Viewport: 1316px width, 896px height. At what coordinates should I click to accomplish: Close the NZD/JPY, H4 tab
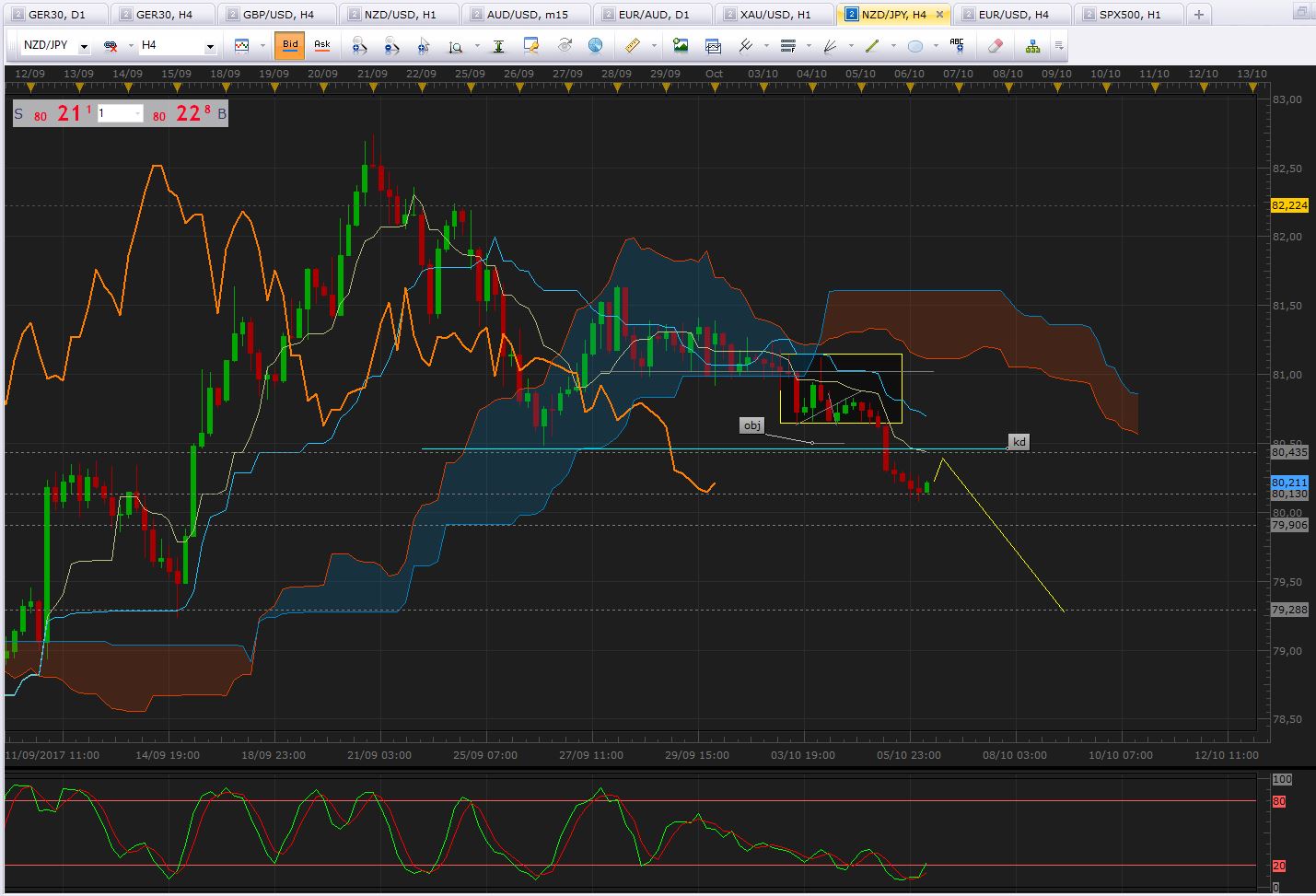[x=939, y=15]
